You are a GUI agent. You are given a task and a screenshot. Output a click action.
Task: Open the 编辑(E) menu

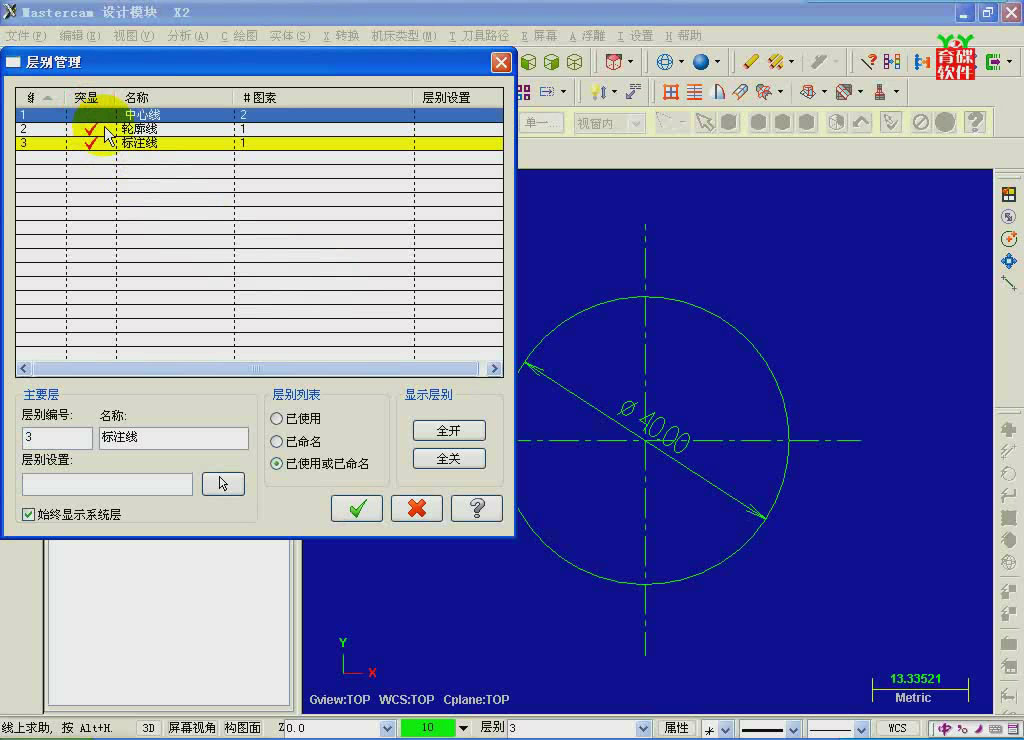point(80,36)
